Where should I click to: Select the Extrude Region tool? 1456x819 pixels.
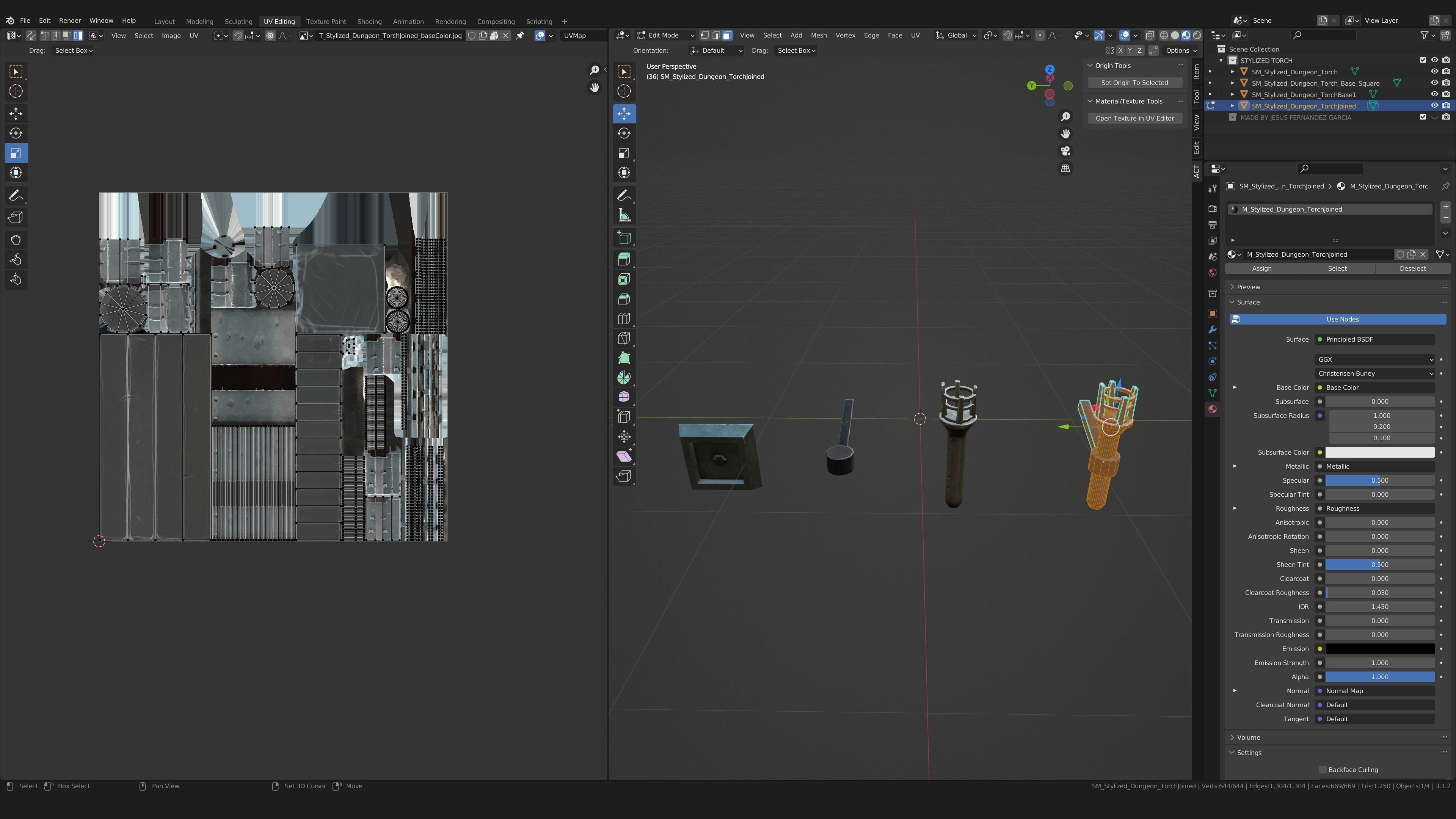click(x=624, y=259)
